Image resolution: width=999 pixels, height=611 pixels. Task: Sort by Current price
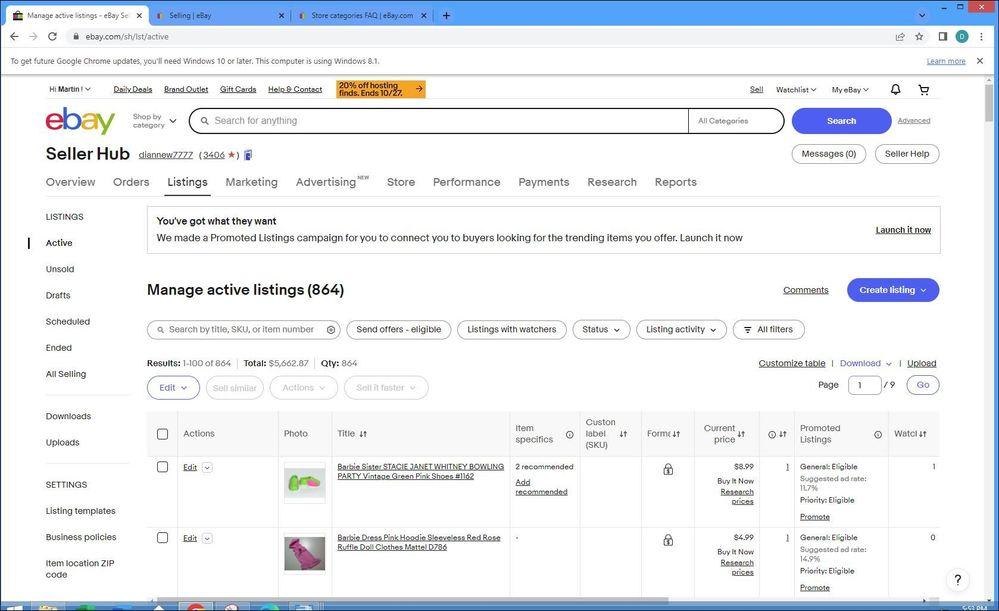point(741,434)
